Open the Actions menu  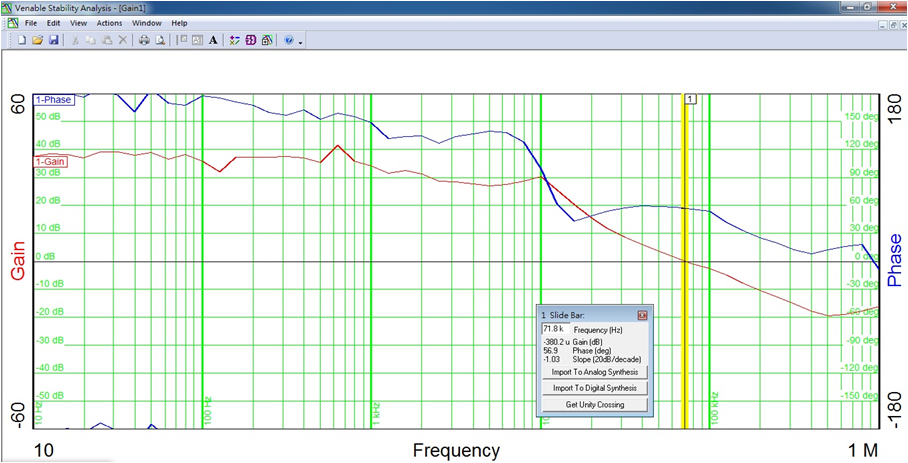pyautogui.click(x=109, y=23)
